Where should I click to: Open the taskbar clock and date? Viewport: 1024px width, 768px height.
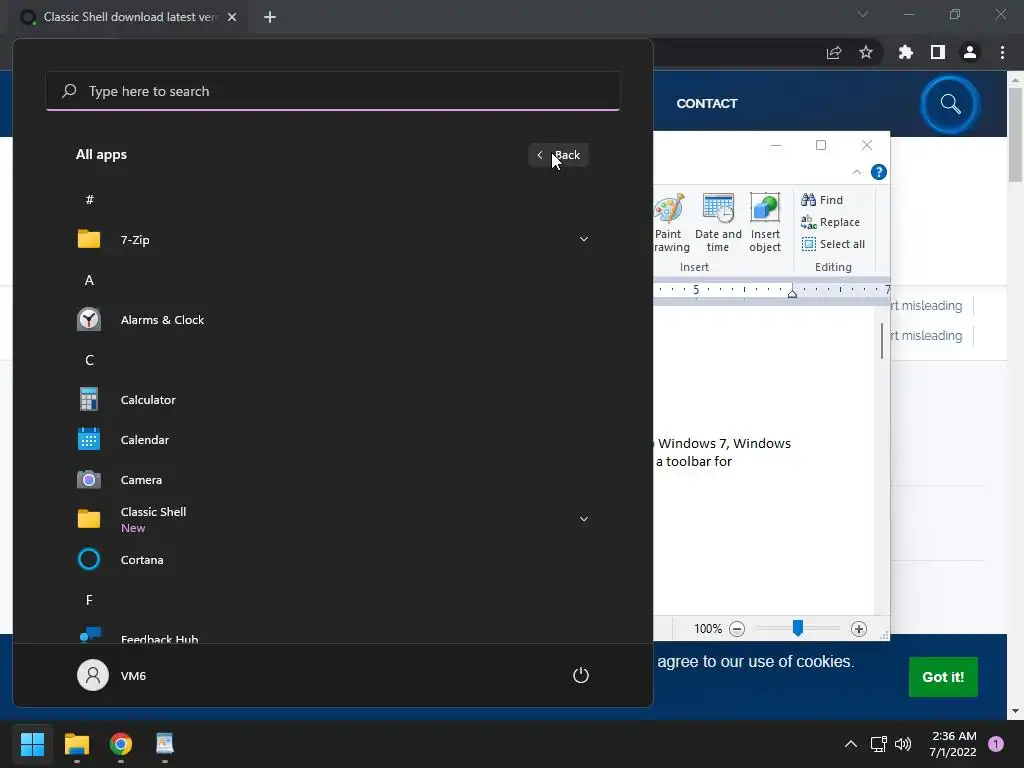click(953, 744)
